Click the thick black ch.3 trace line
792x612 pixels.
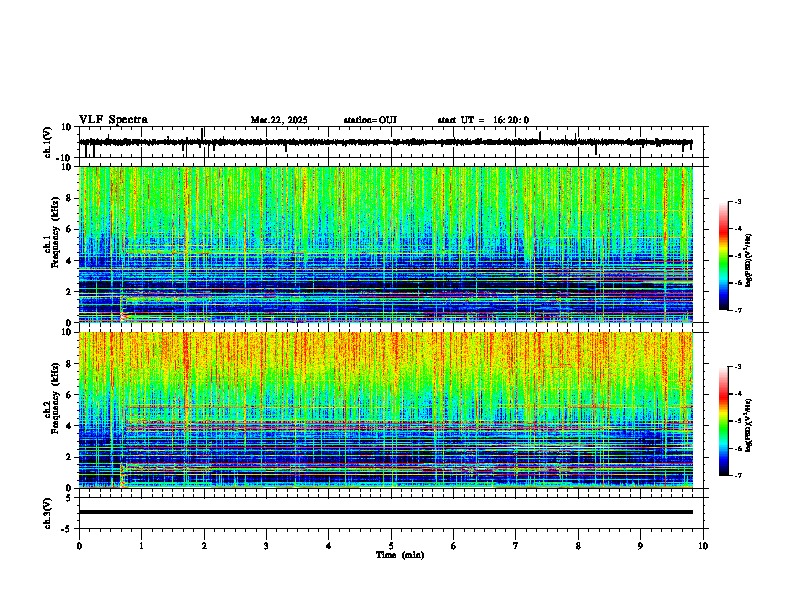click(x=386, y=512)
